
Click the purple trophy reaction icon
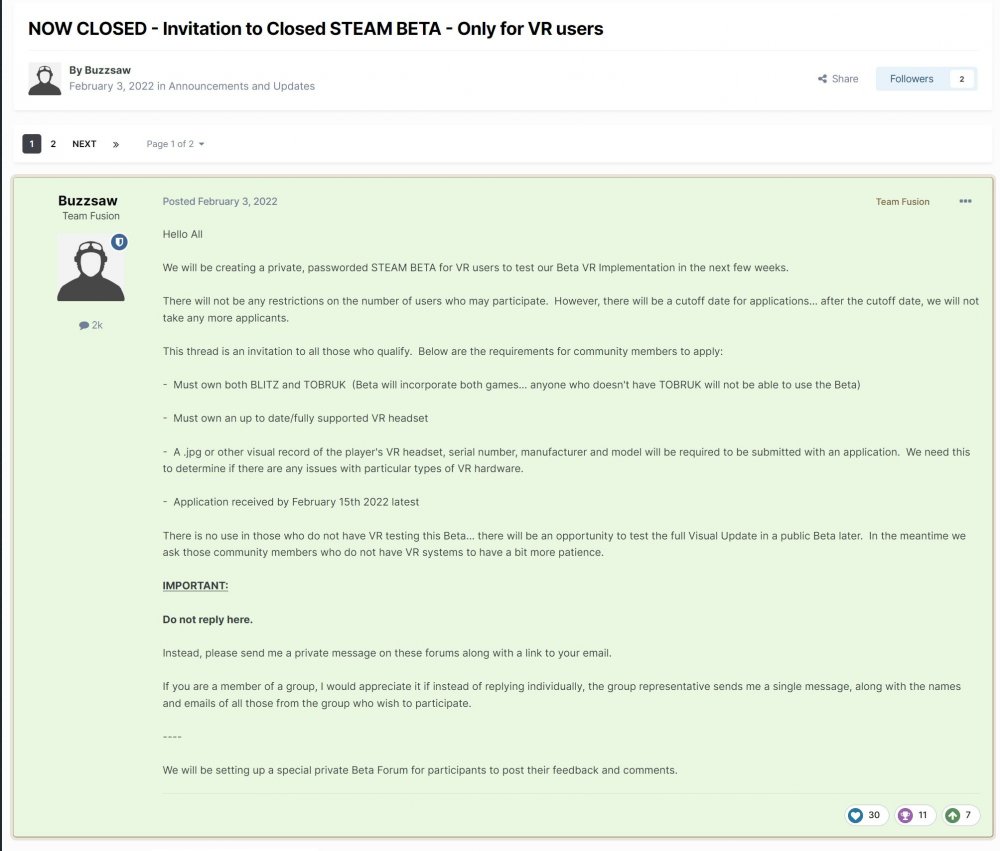pos(904,815)
